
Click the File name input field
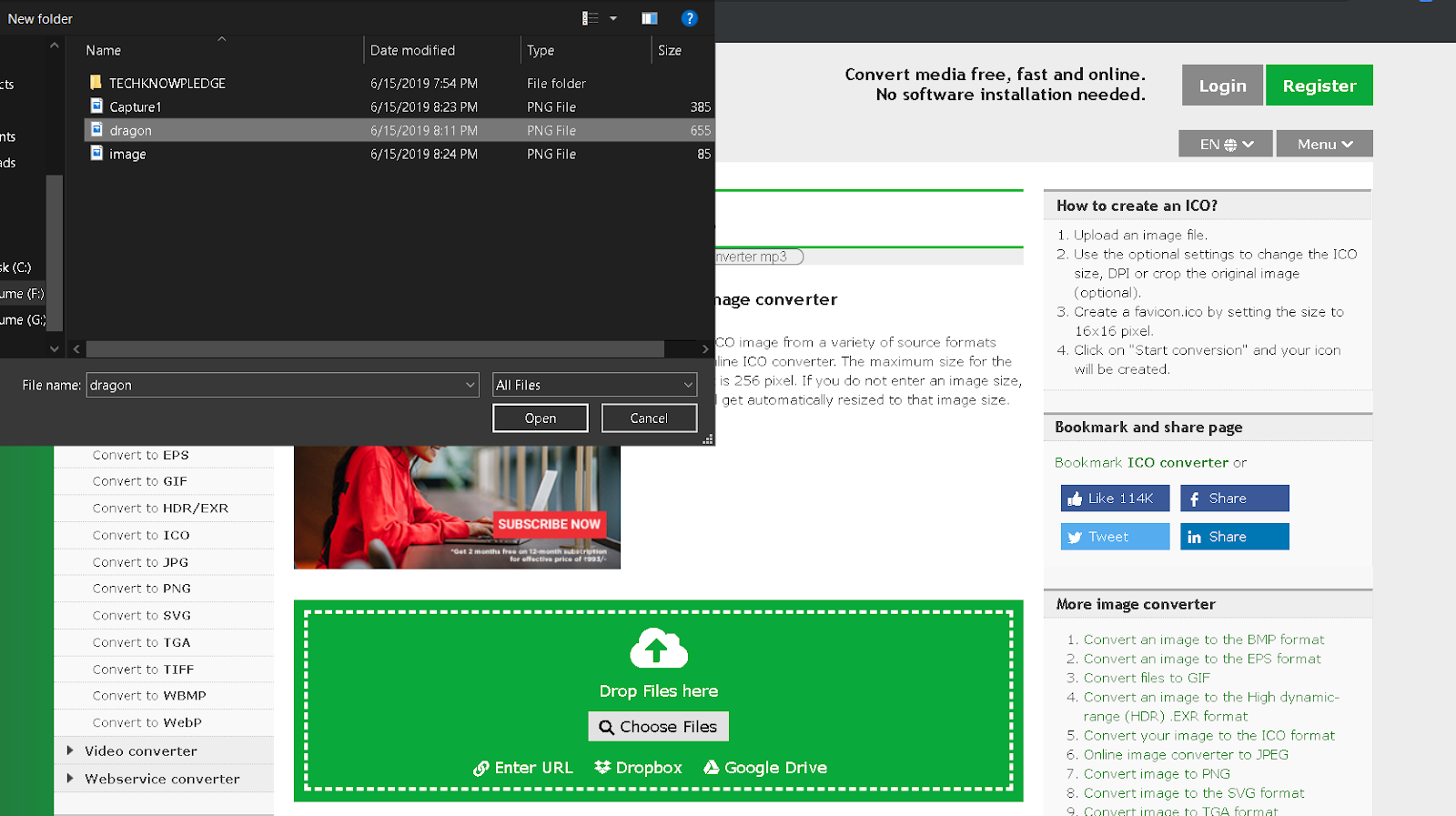pos(278,385)
